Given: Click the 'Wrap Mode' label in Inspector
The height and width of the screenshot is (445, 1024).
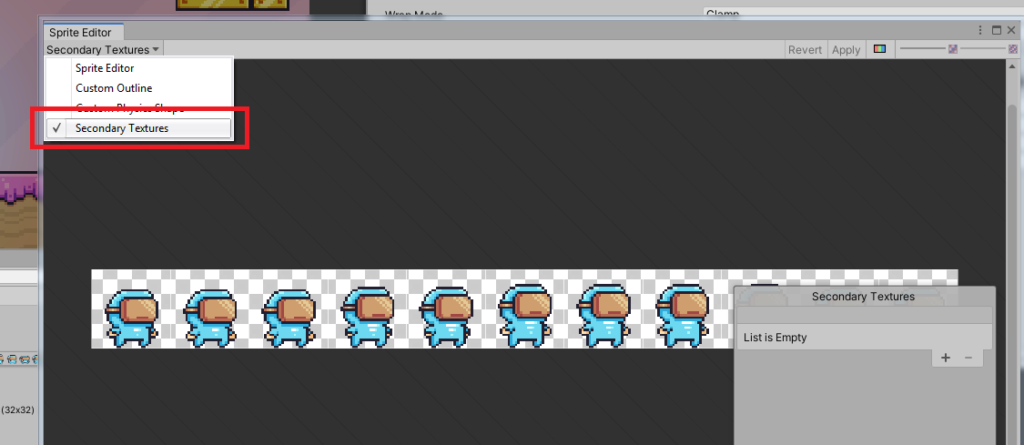Looking at the screenshot, I should (x=413, y=14).
